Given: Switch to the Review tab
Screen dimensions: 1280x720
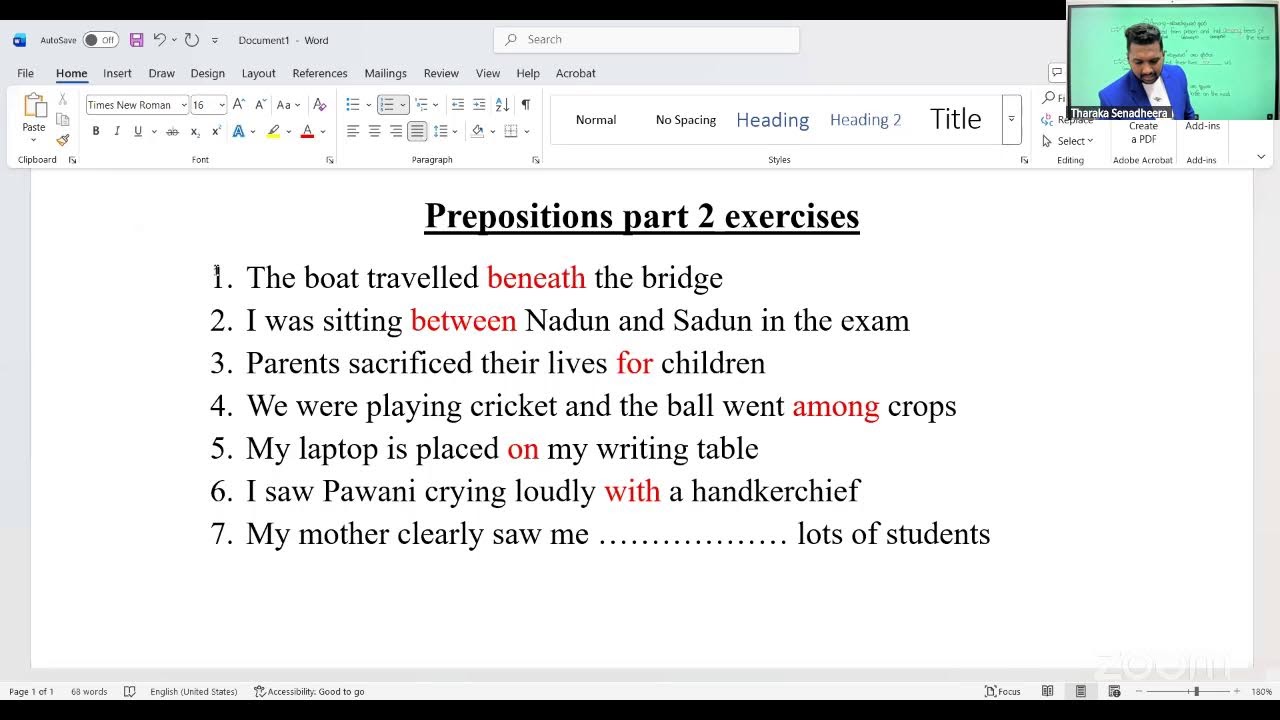Looking at the screenshot, I should [441, 73].
